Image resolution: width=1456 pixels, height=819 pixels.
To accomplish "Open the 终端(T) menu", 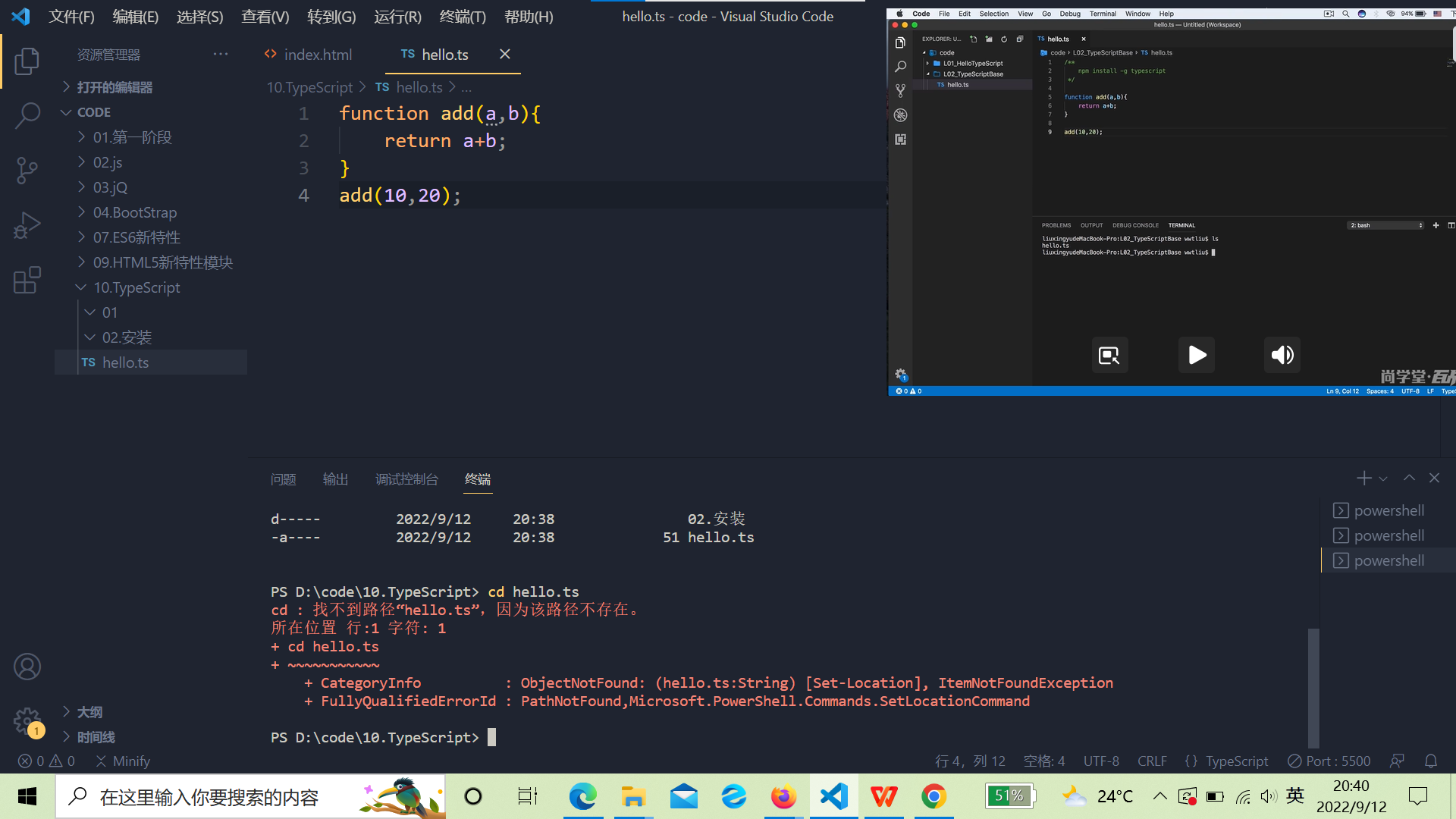I will (x=463, y=17).
